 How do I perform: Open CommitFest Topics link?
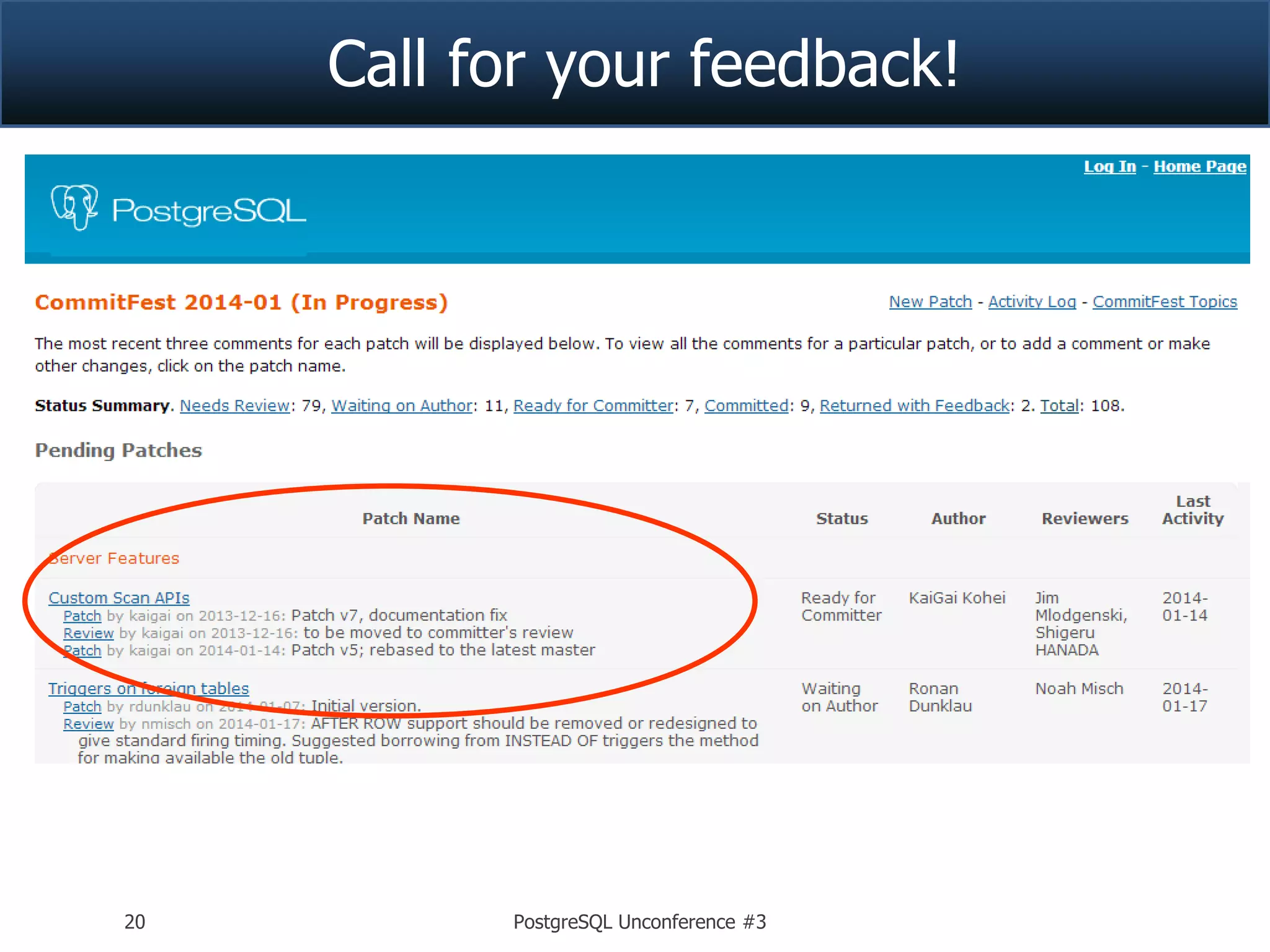point(1165,302)
